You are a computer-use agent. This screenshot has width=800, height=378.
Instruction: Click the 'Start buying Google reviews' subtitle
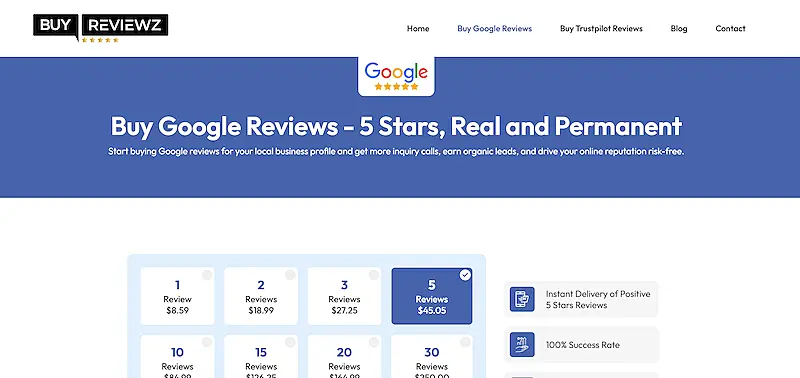396,152
